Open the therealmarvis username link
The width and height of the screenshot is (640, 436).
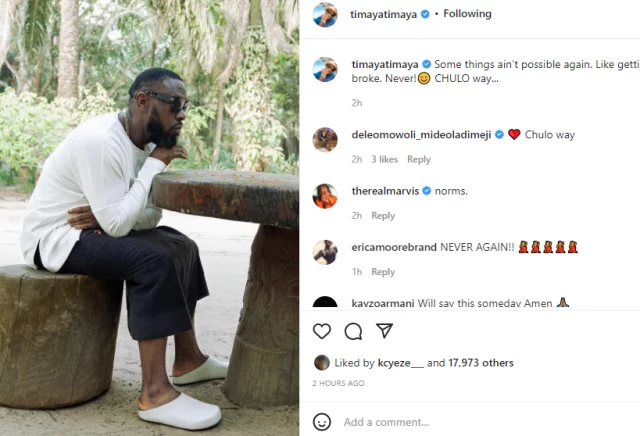[x=385, y=191]
